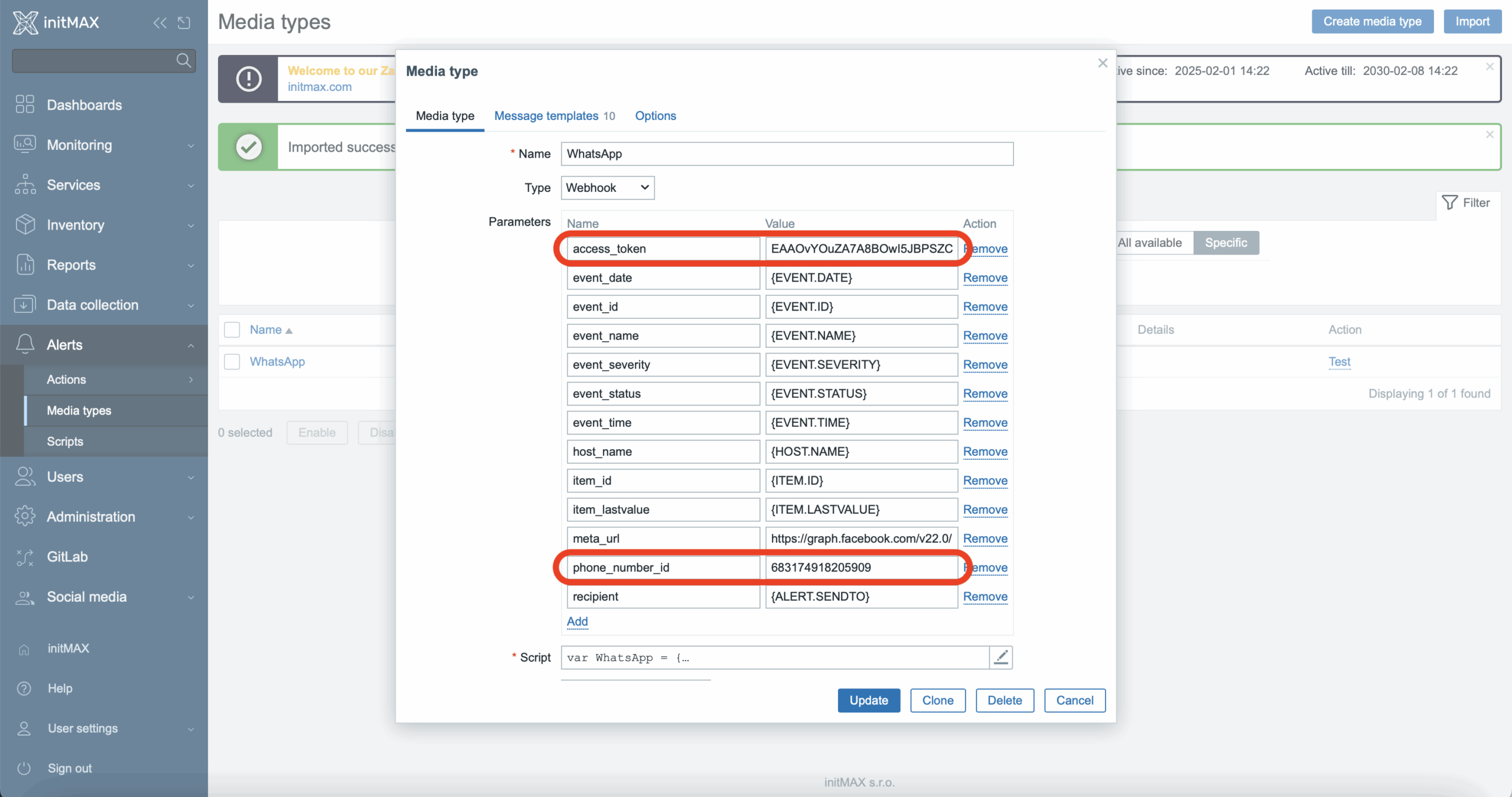Collapse the Alerts menu

(191, 345)
